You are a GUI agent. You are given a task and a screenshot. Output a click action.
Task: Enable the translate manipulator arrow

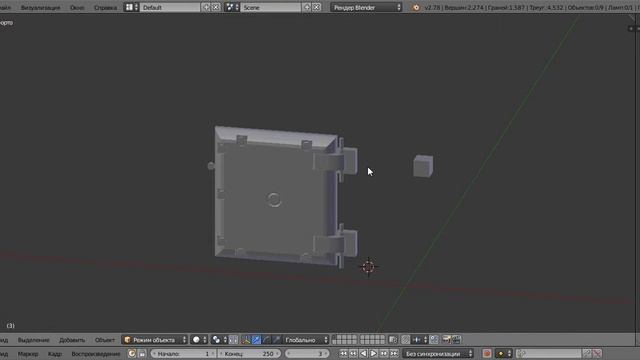point(256,340)
